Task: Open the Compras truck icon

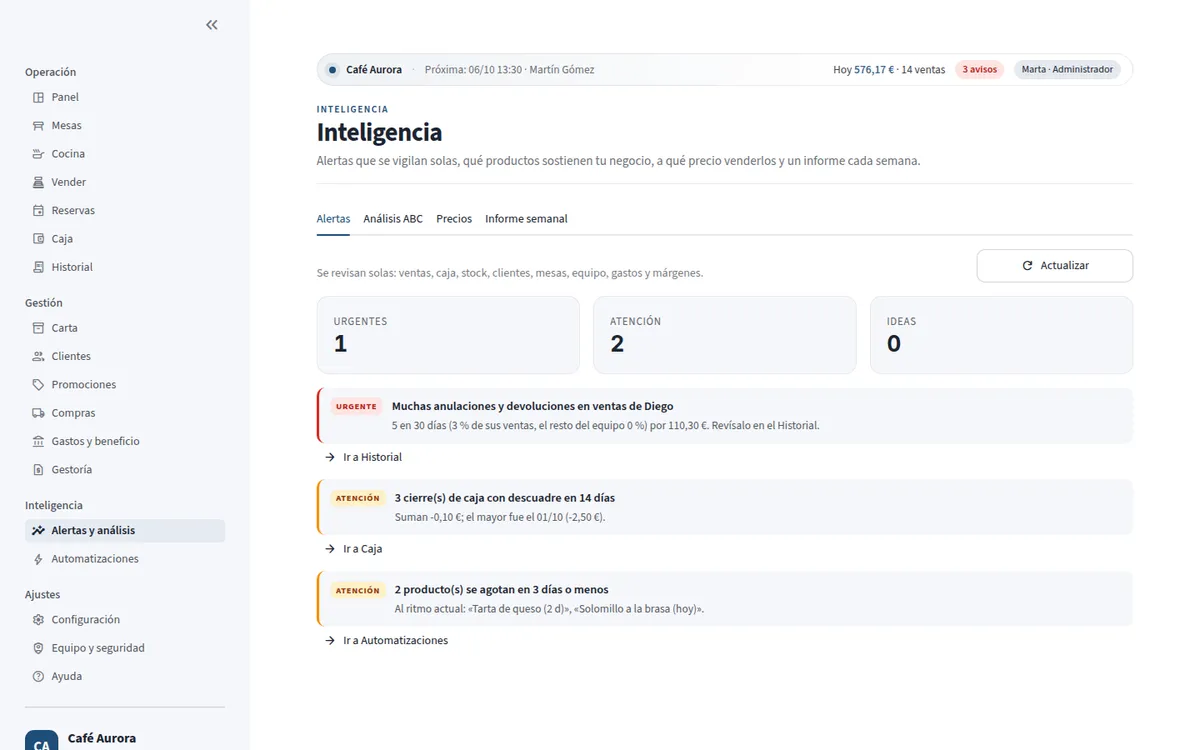Action: (38, 413)
